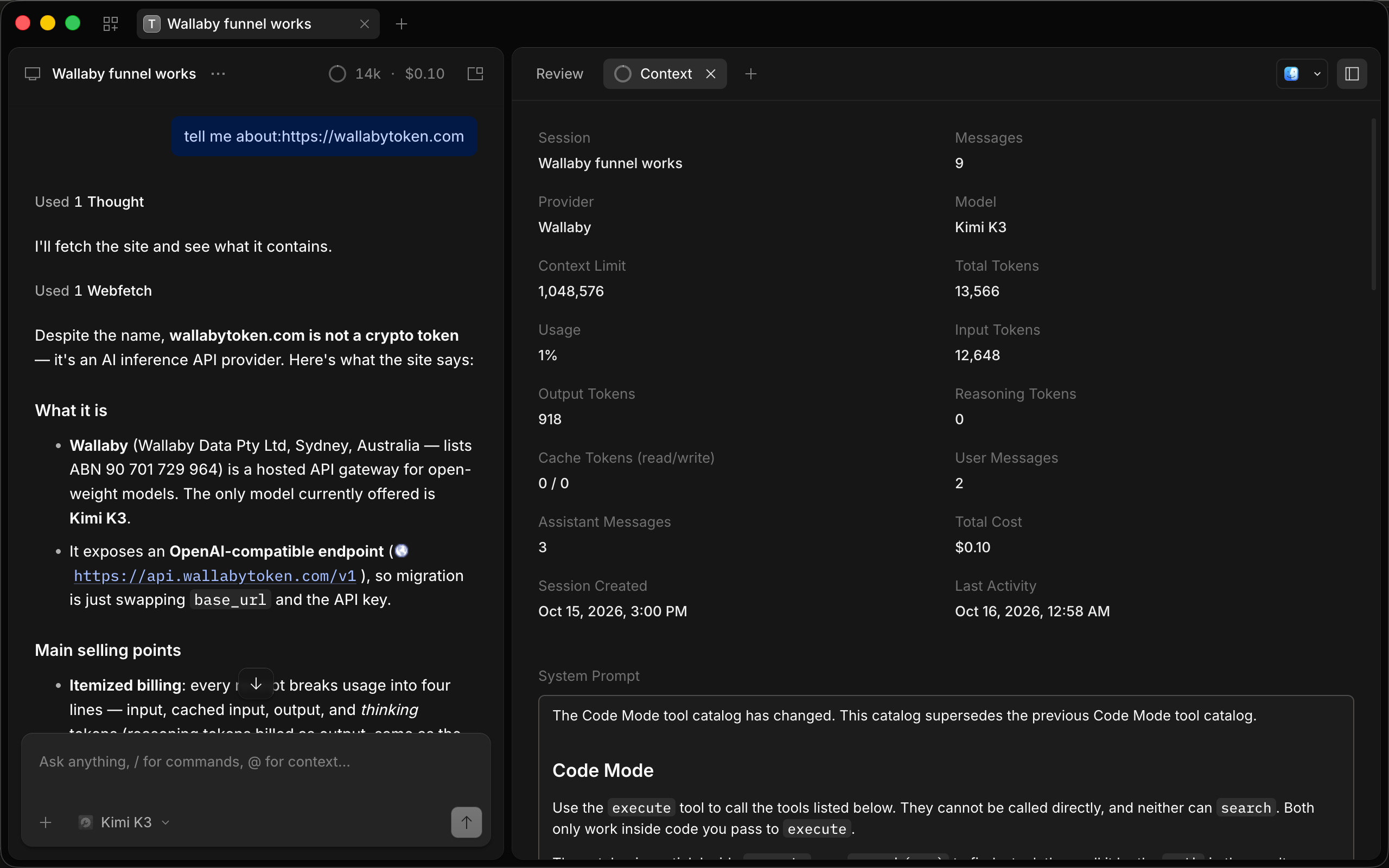Click the Context panel scrollbar

coord(1374,204)
